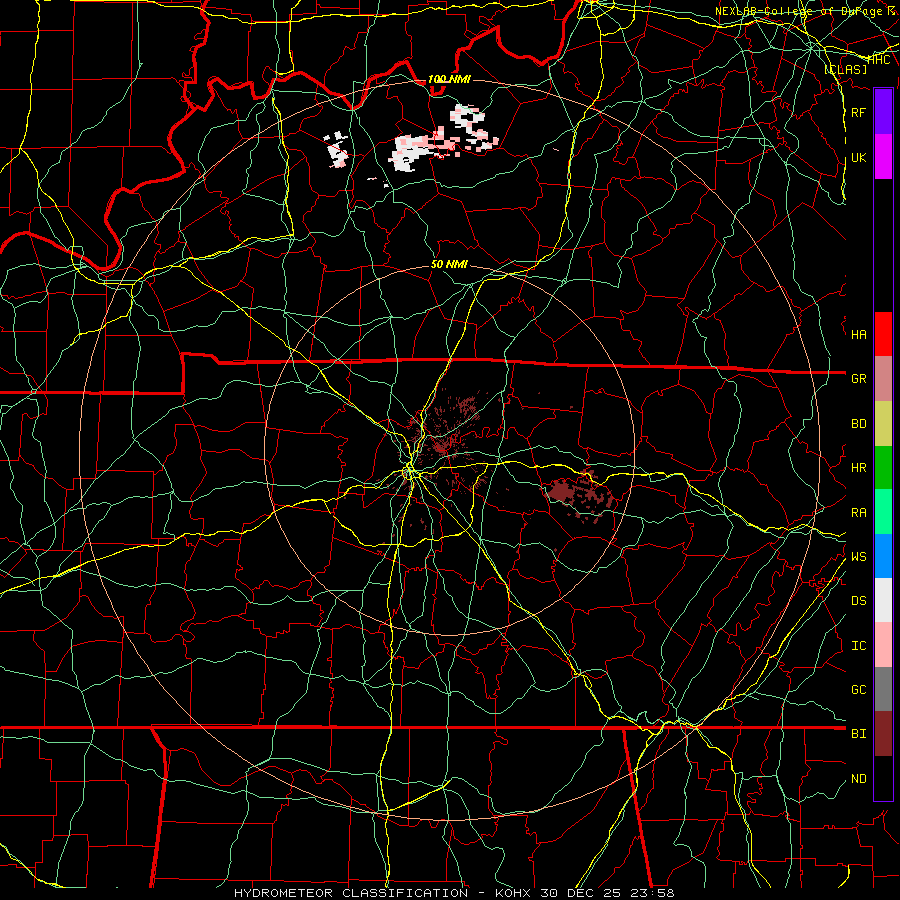This screenshot has width=900, height=900.
Task: Click the 'HR' legend label
Action: [858, 468]
